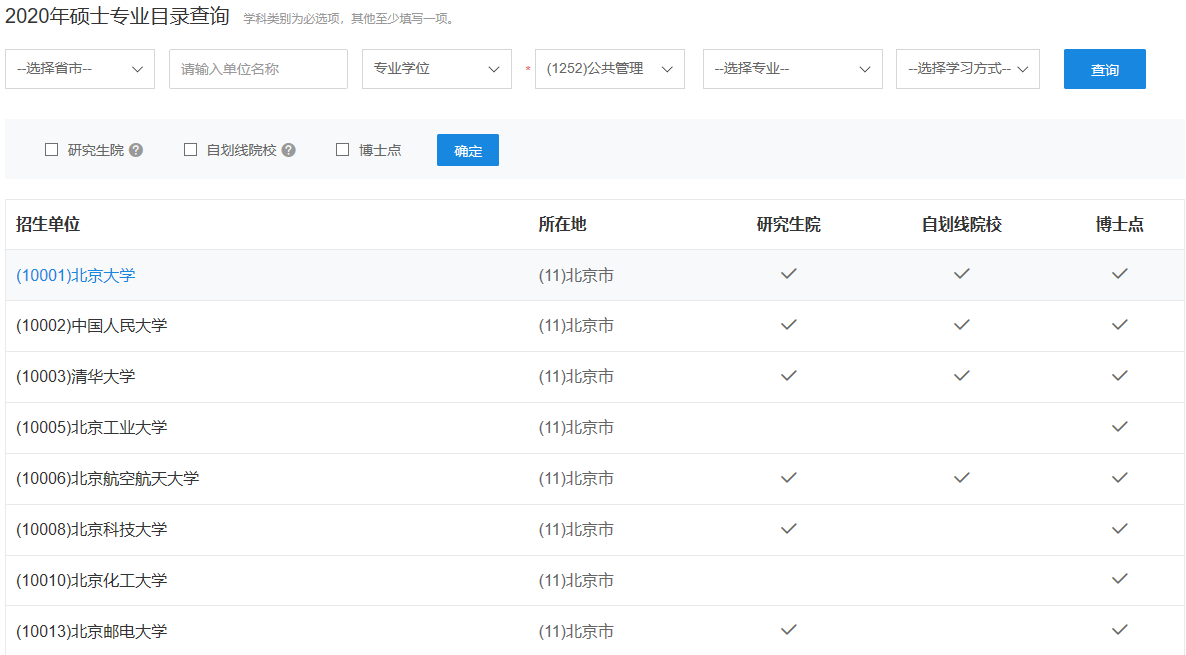Open the (10001)北京大学 link

(76, 275)
